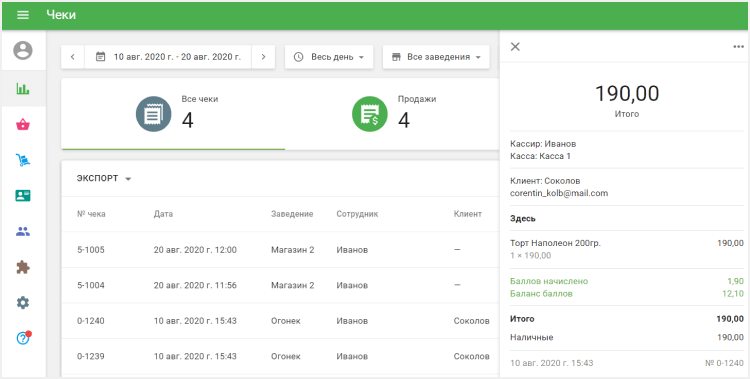
Task: Click Кассир: Иванов in receipt panel
Action: [543, 144]
